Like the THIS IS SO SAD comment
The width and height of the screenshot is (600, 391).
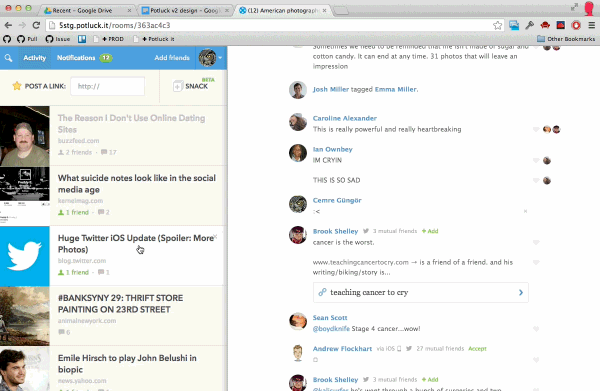[x=536, y=181]
